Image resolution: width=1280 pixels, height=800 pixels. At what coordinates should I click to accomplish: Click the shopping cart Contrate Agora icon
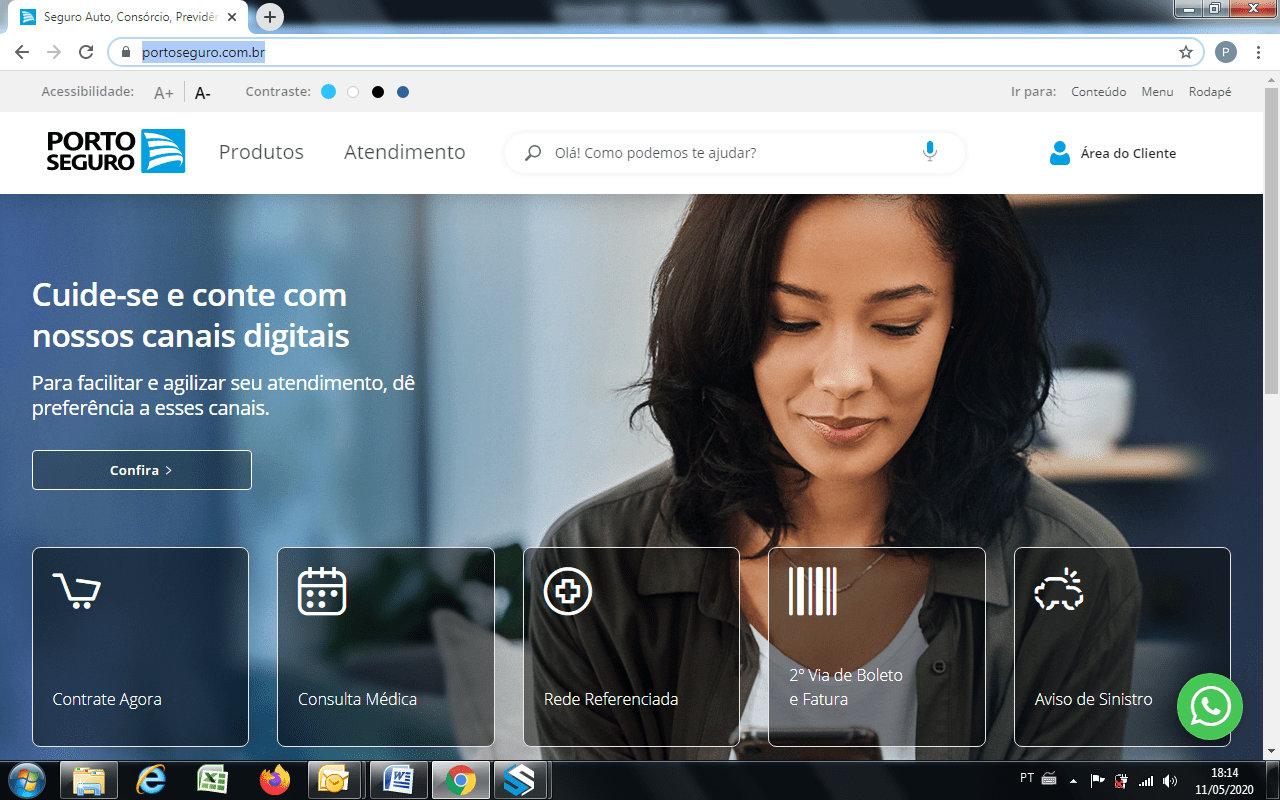coord(76,591)
